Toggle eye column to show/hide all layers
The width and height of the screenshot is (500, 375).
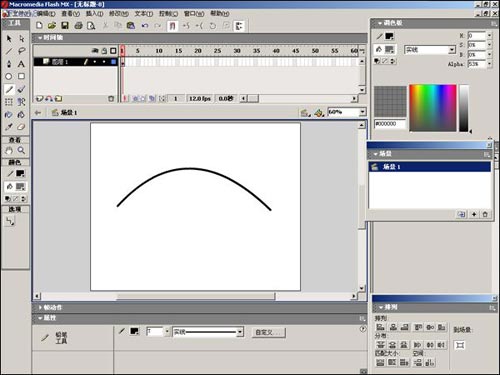[95, 51]
